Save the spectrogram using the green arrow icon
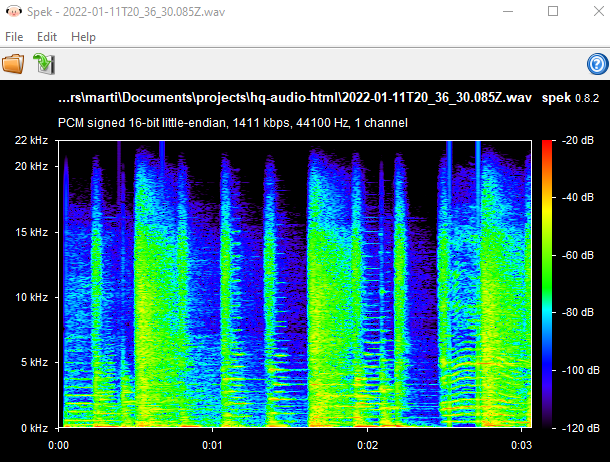The height and width of the screenshot is (462, 610). coord(44,63)
